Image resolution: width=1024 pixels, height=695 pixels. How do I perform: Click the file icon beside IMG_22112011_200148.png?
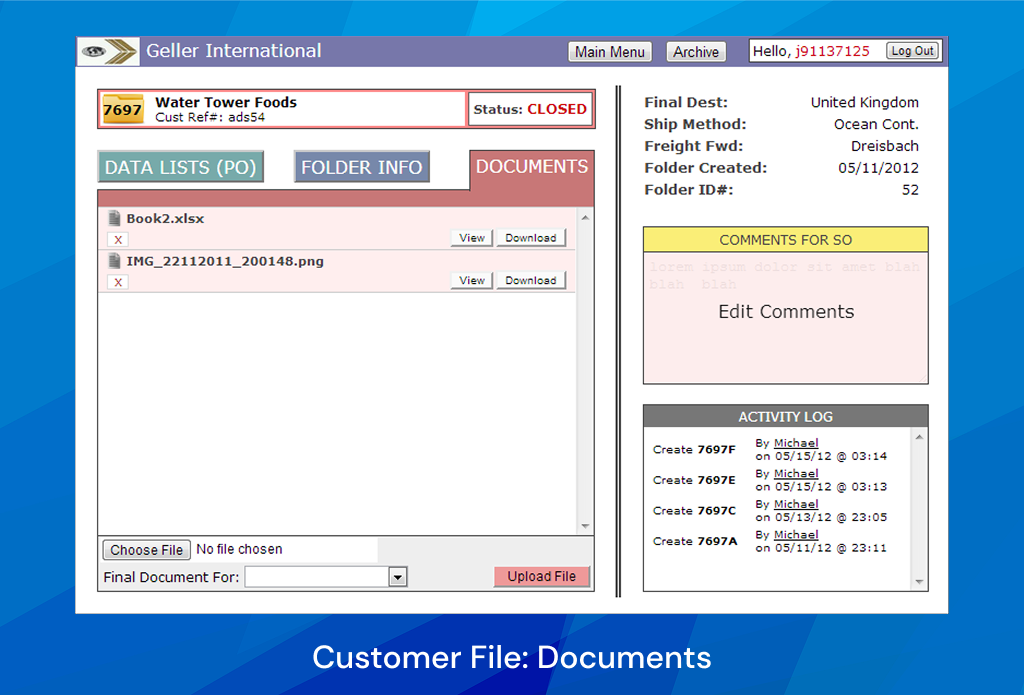(112, 261)
